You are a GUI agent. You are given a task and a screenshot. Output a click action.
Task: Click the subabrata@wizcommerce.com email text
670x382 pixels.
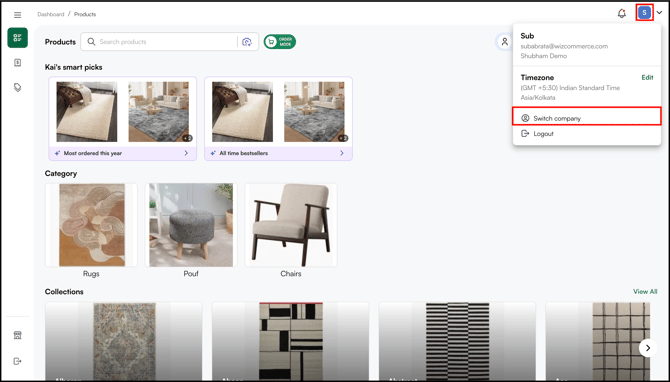point(564,46)
